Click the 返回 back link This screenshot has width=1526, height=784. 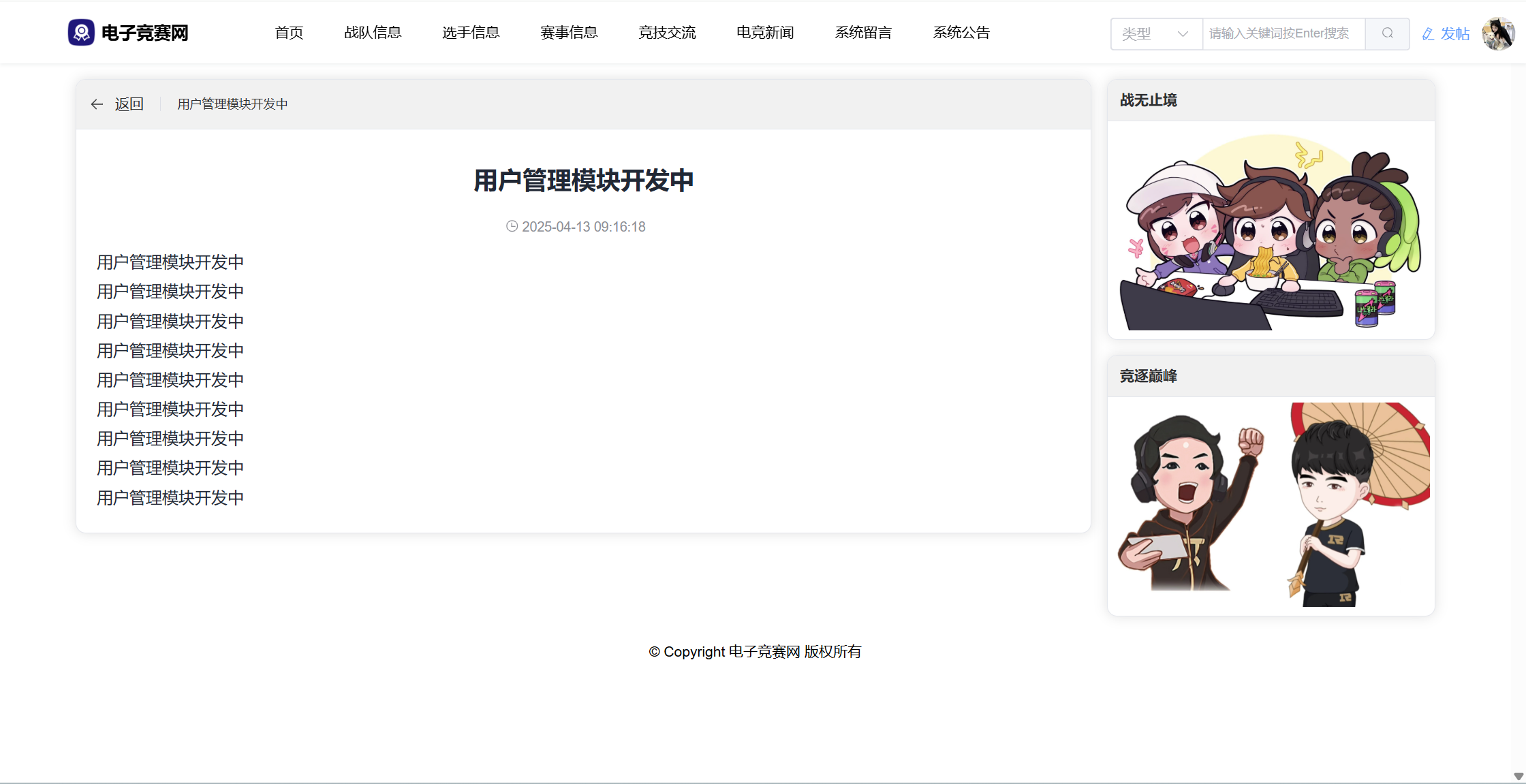[x=129, y=104]
